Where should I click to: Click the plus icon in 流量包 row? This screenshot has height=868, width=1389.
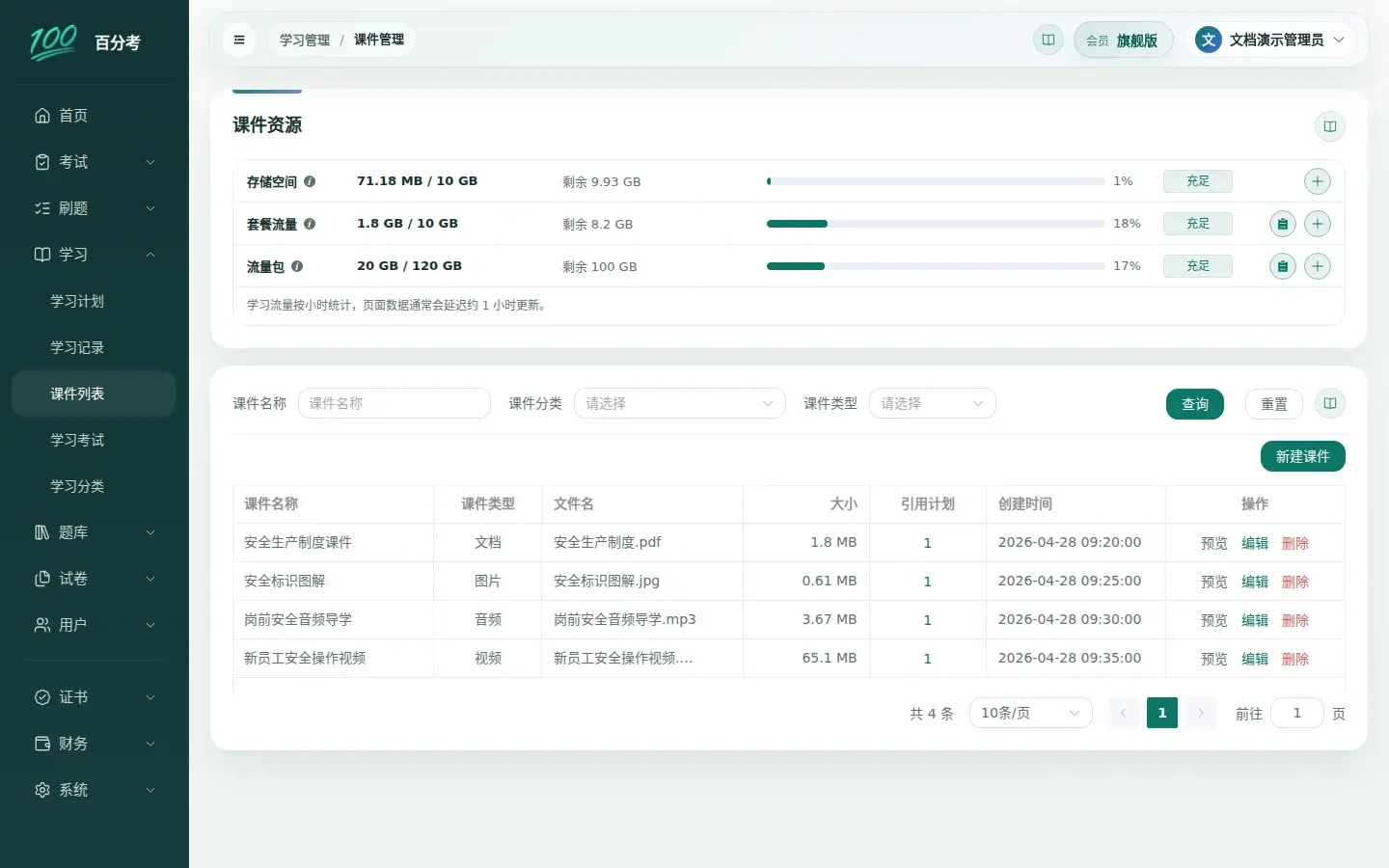tap(1318, 266)
